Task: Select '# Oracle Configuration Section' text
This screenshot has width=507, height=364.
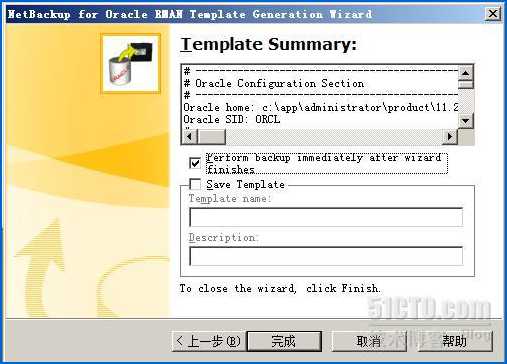Action: click(274, 83)
